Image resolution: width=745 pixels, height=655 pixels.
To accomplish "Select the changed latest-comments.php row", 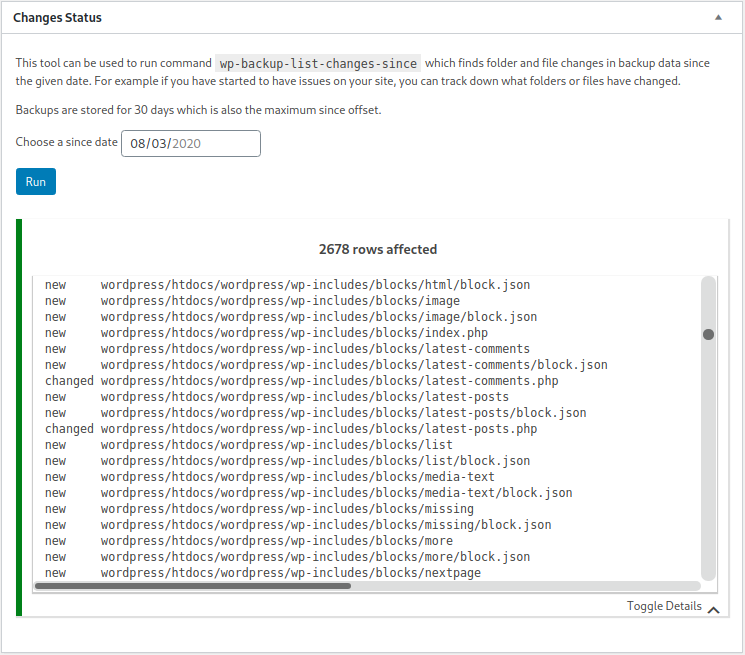I will coord(302,381).
